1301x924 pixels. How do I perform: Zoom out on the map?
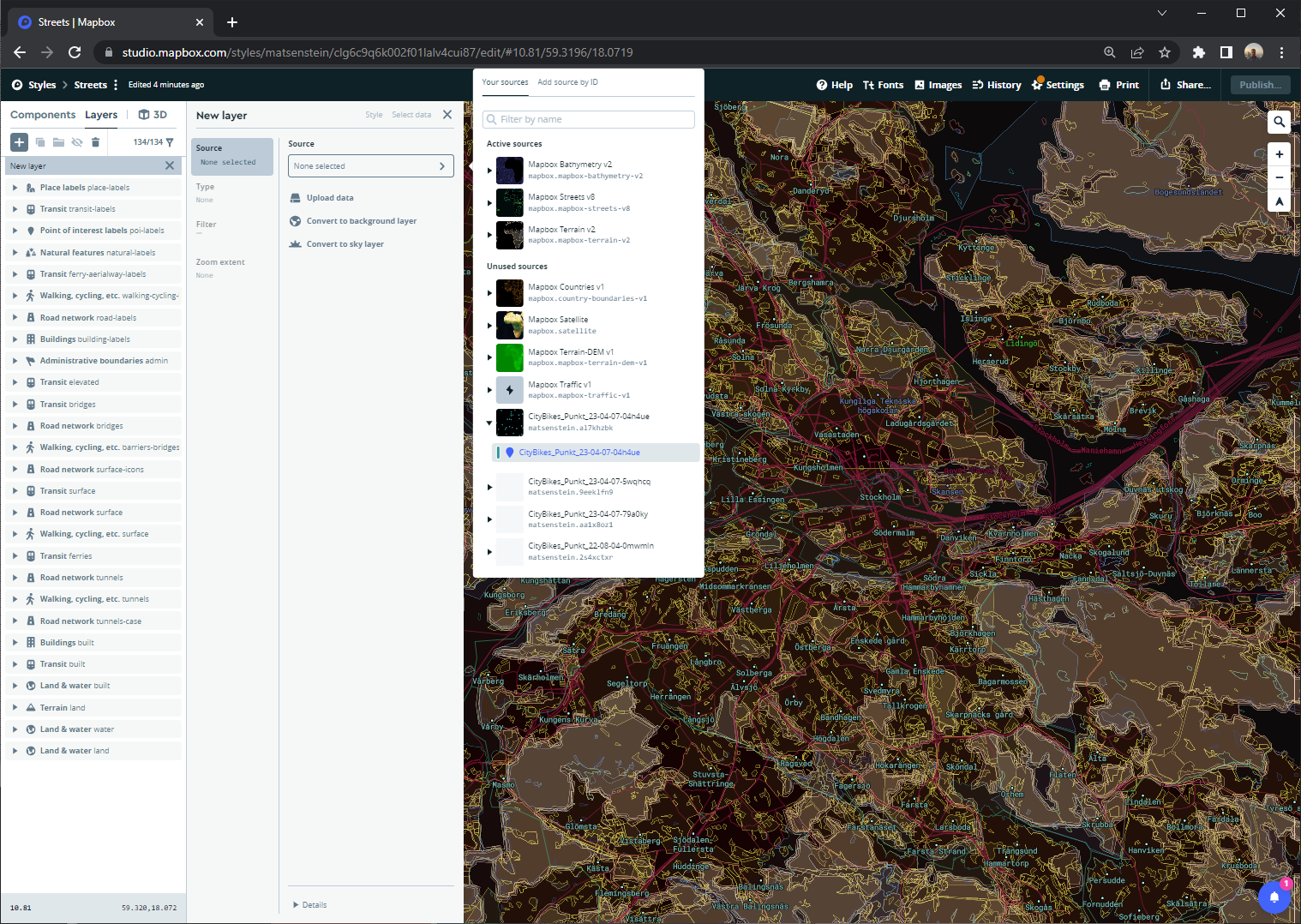point(1279,177)
